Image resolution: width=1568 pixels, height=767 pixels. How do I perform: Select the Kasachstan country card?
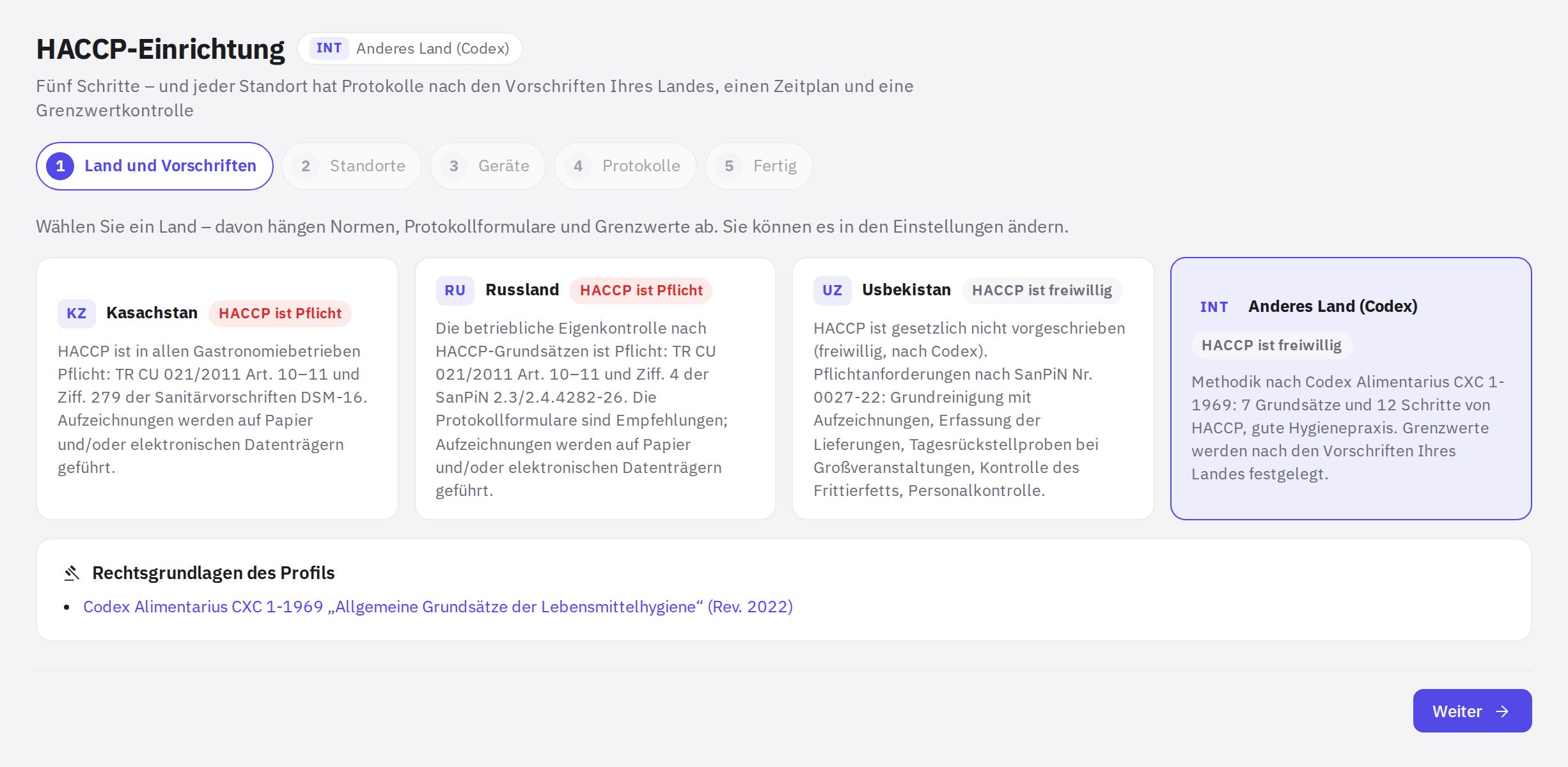[217, 389]
